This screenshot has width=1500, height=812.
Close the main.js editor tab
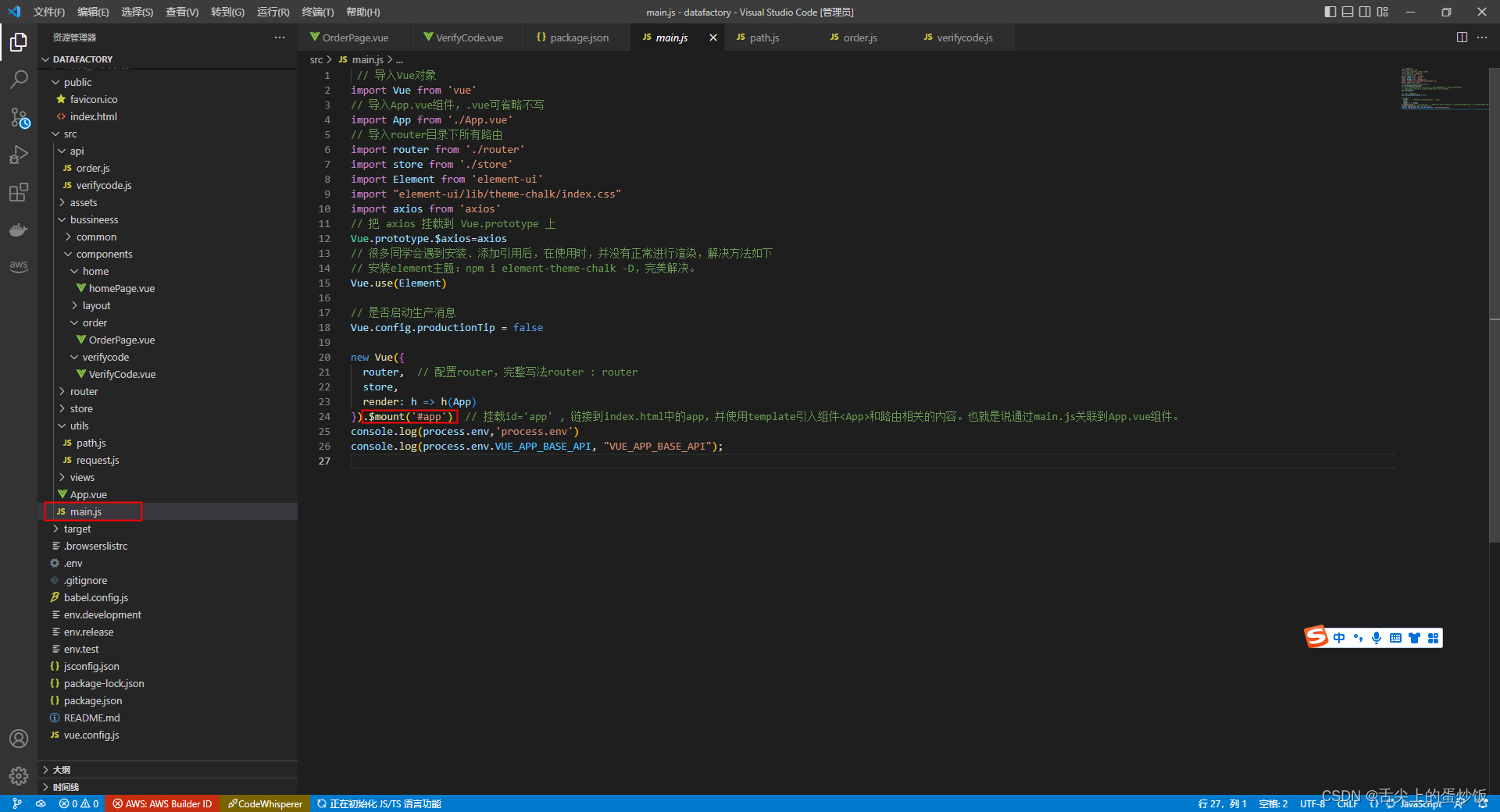click(x=712, y=37)
